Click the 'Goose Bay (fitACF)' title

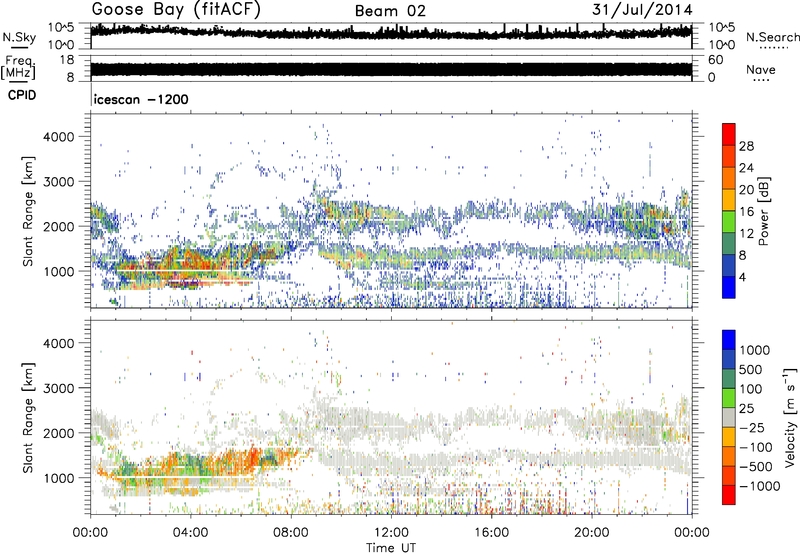(x=176, y=9)
